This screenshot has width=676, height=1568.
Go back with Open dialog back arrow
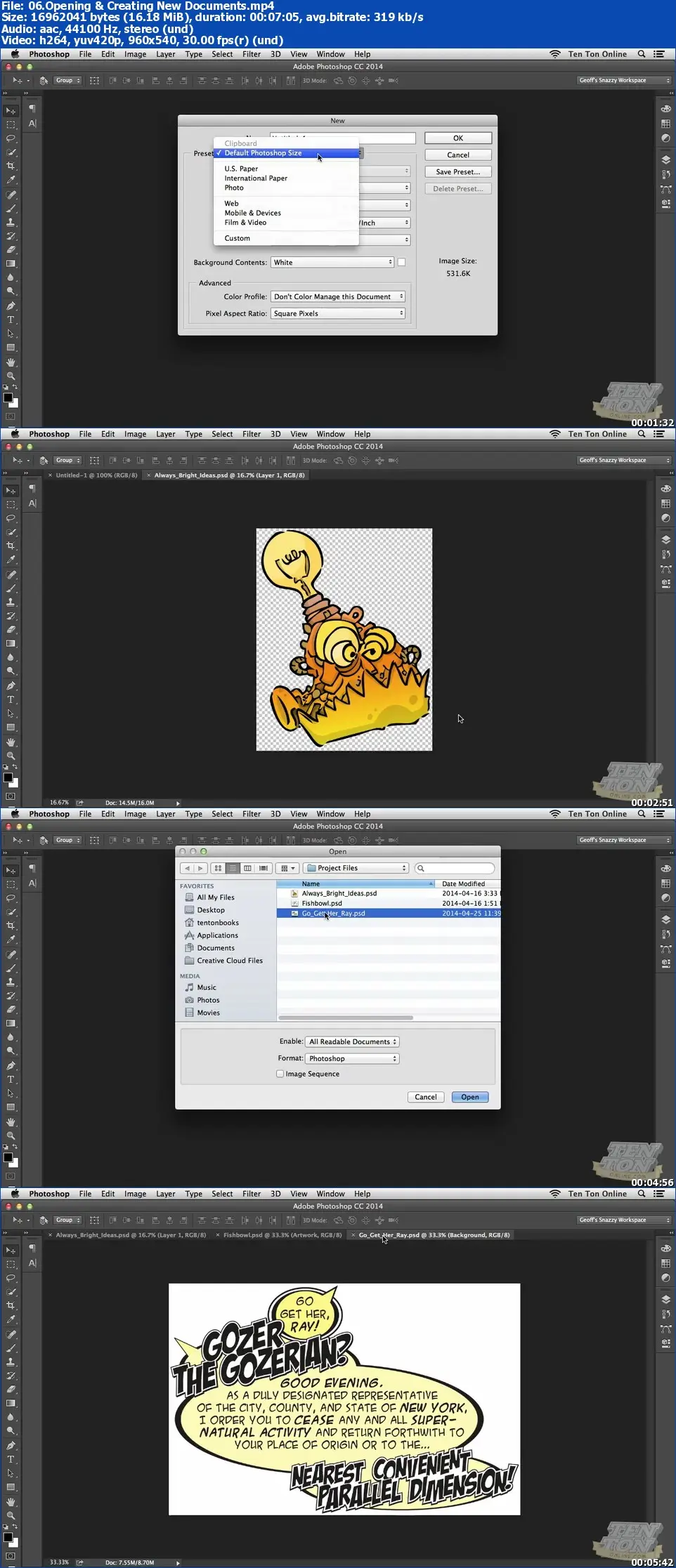(x=187, y=868)
